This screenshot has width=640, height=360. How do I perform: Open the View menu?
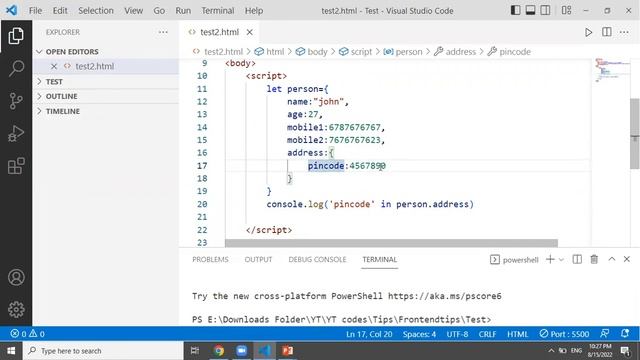[x=133, y=11]
